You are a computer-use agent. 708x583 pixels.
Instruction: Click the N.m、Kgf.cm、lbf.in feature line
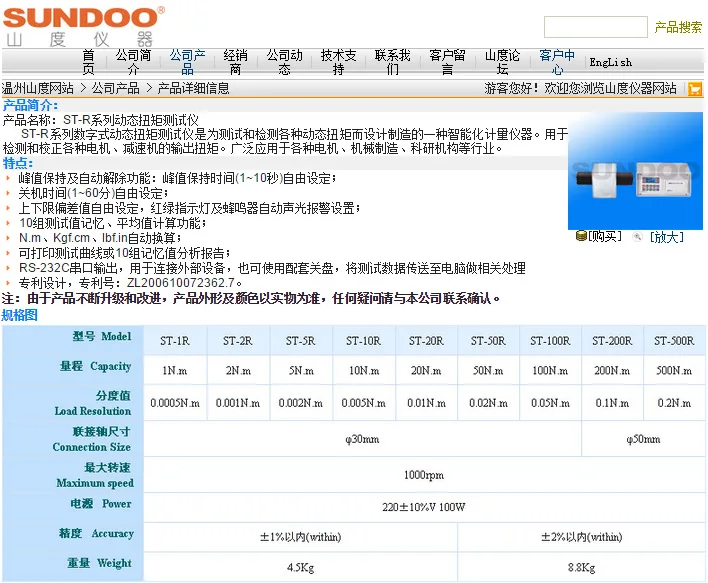(x=100, y=238)
